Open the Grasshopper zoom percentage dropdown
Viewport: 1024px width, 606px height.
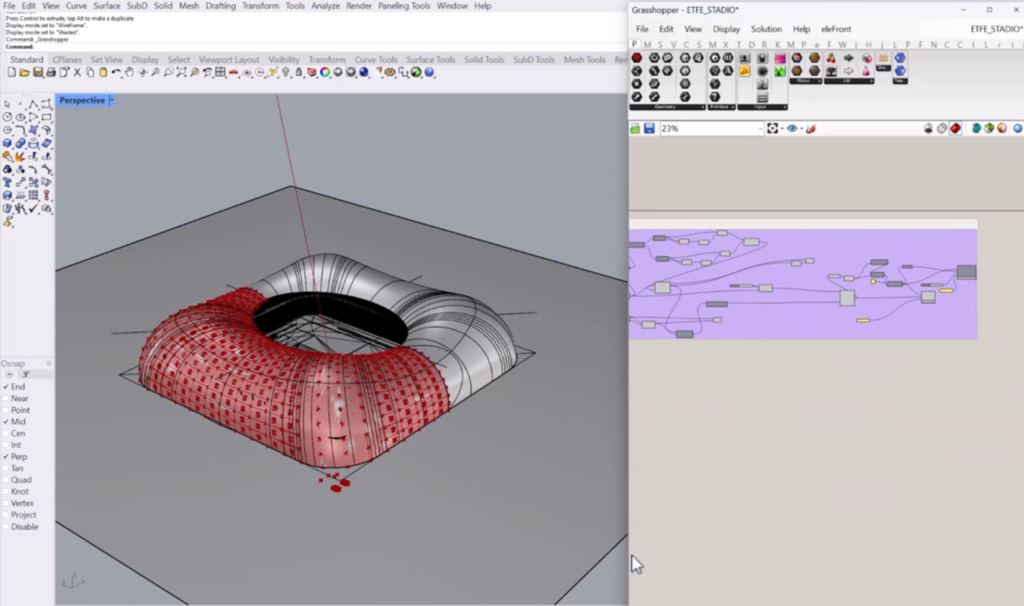[762, 129]
